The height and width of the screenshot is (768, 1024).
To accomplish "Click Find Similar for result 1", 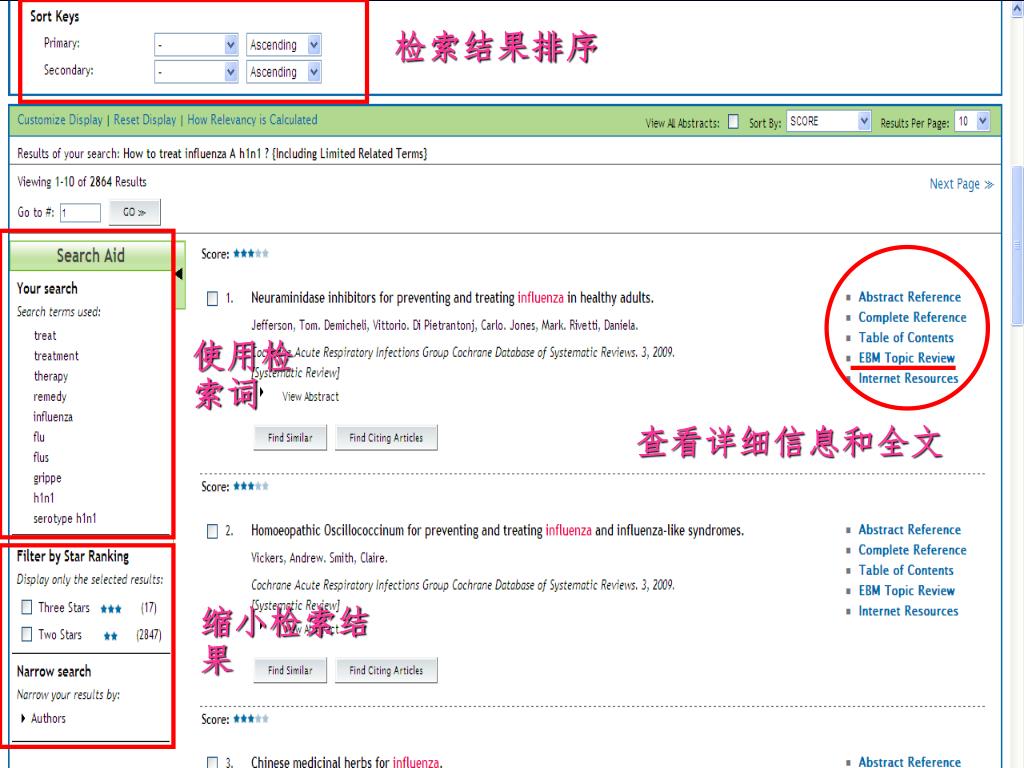I will 290,438.
